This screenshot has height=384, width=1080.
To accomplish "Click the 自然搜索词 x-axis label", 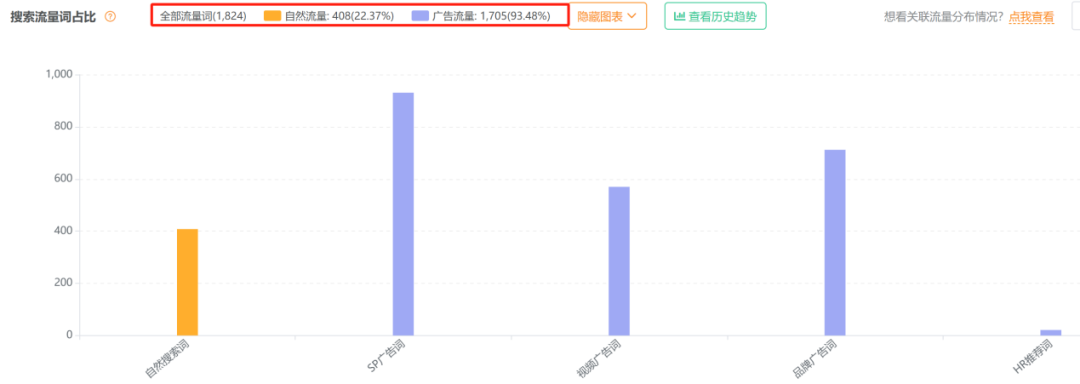I will 166,359.
